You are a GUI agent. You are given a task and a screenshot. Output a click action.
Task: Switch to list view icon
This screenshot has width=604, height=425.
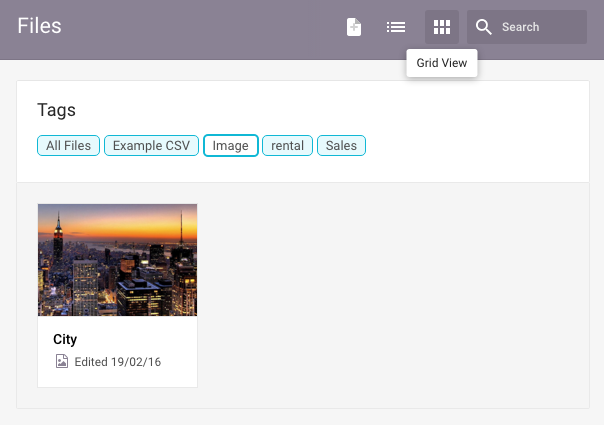click(x=396, y=27)
